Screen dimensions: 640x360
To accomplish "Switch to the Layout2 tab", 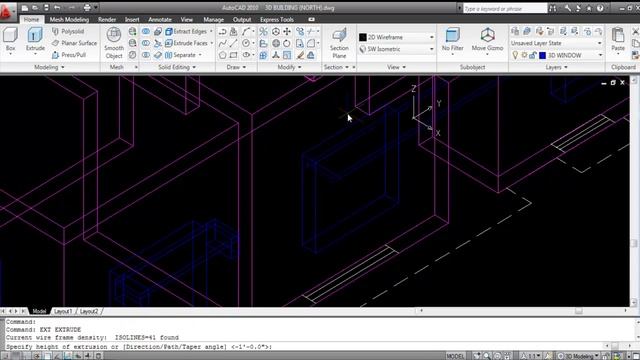I will pyautogui.click(x=89, y=311).
